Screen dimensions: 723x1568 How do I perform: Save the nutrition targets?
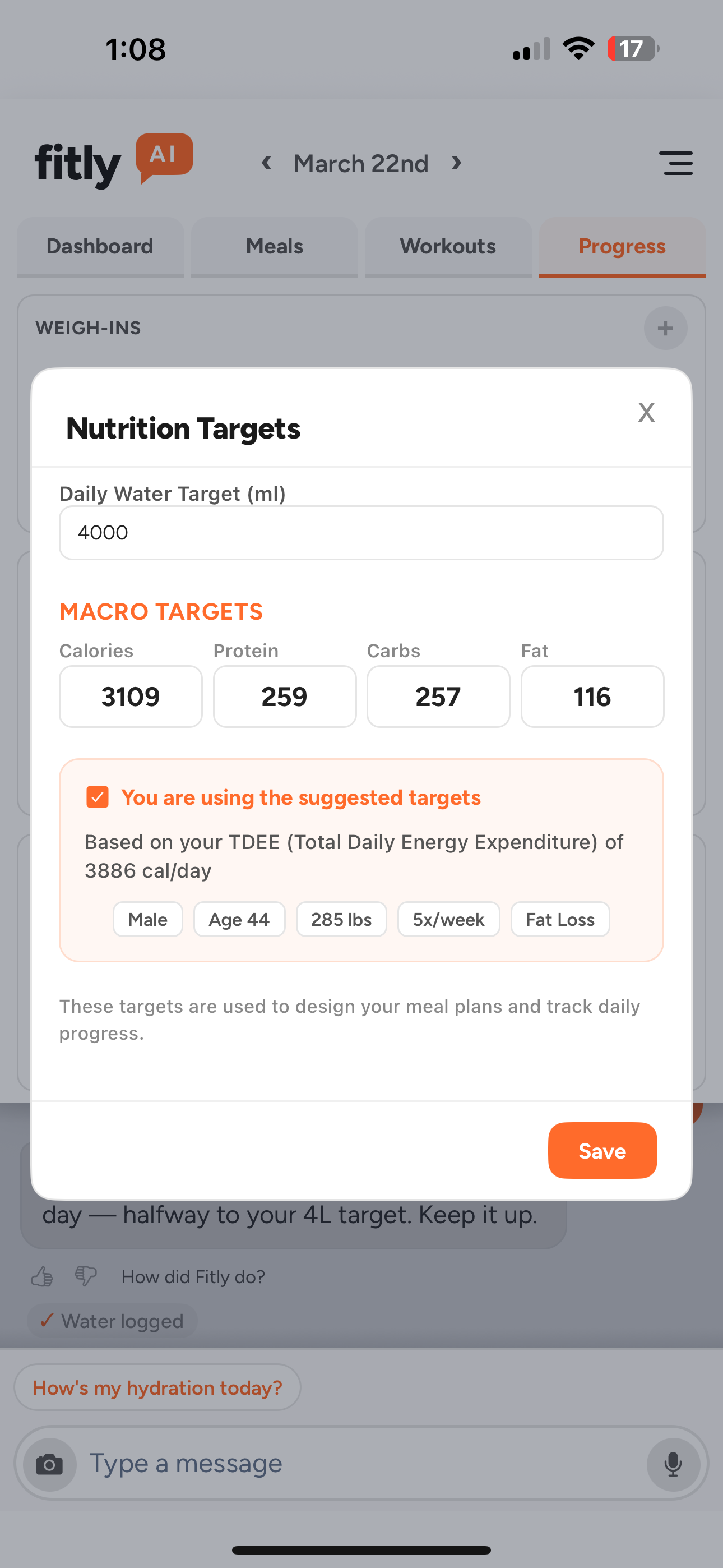coord(602,1150)
